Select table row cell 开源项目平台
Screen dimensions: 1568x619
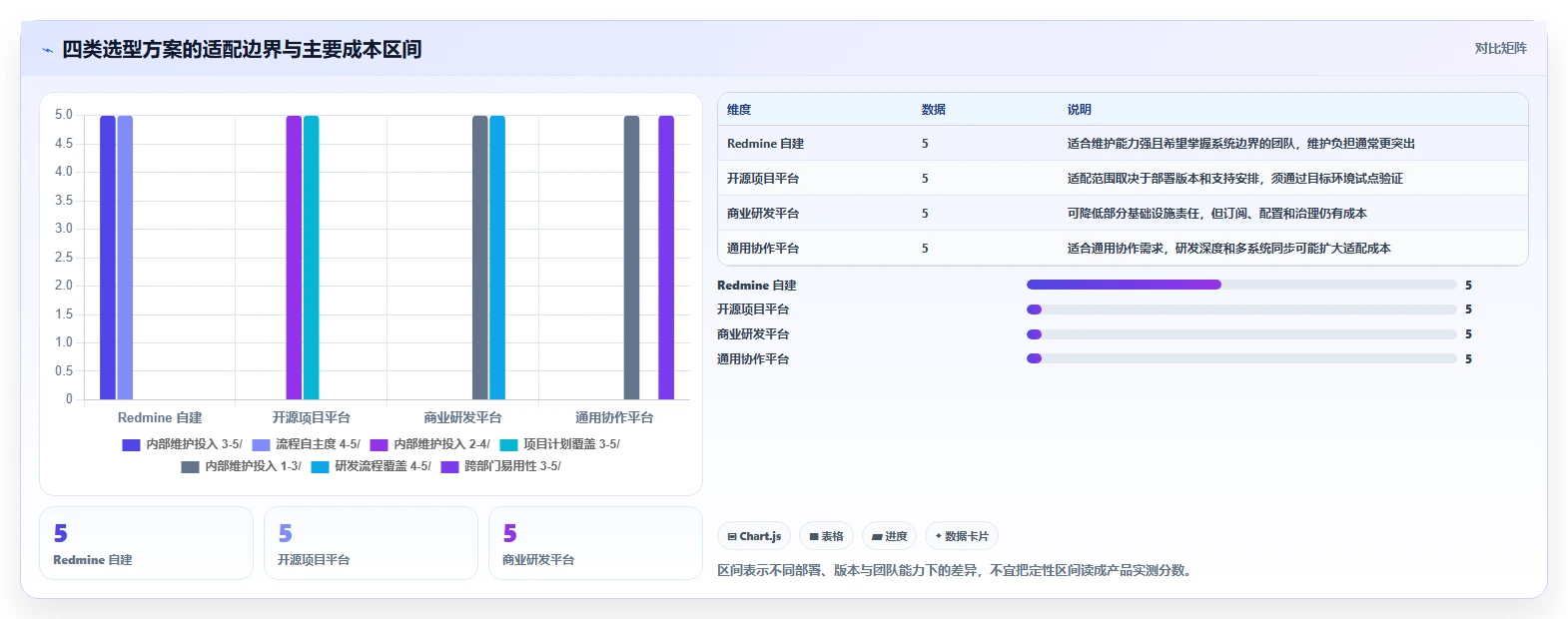(x=763, y=179)
